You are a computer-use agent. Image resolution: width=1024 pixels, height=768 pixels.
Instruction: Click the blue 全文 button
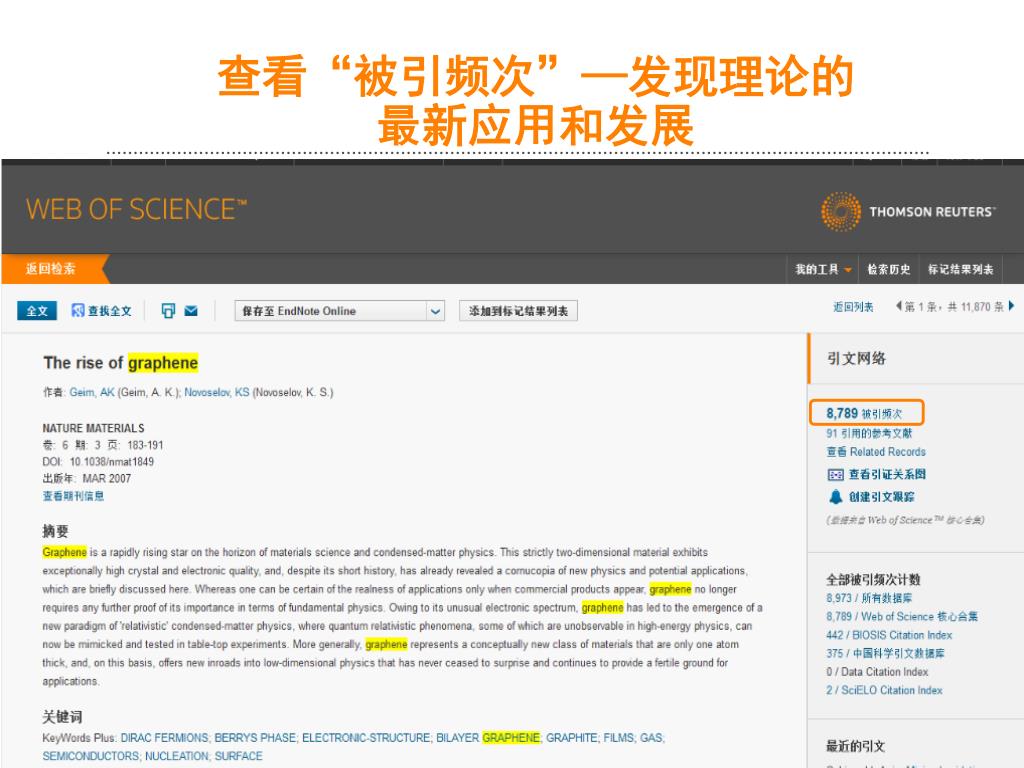point(37,311)
